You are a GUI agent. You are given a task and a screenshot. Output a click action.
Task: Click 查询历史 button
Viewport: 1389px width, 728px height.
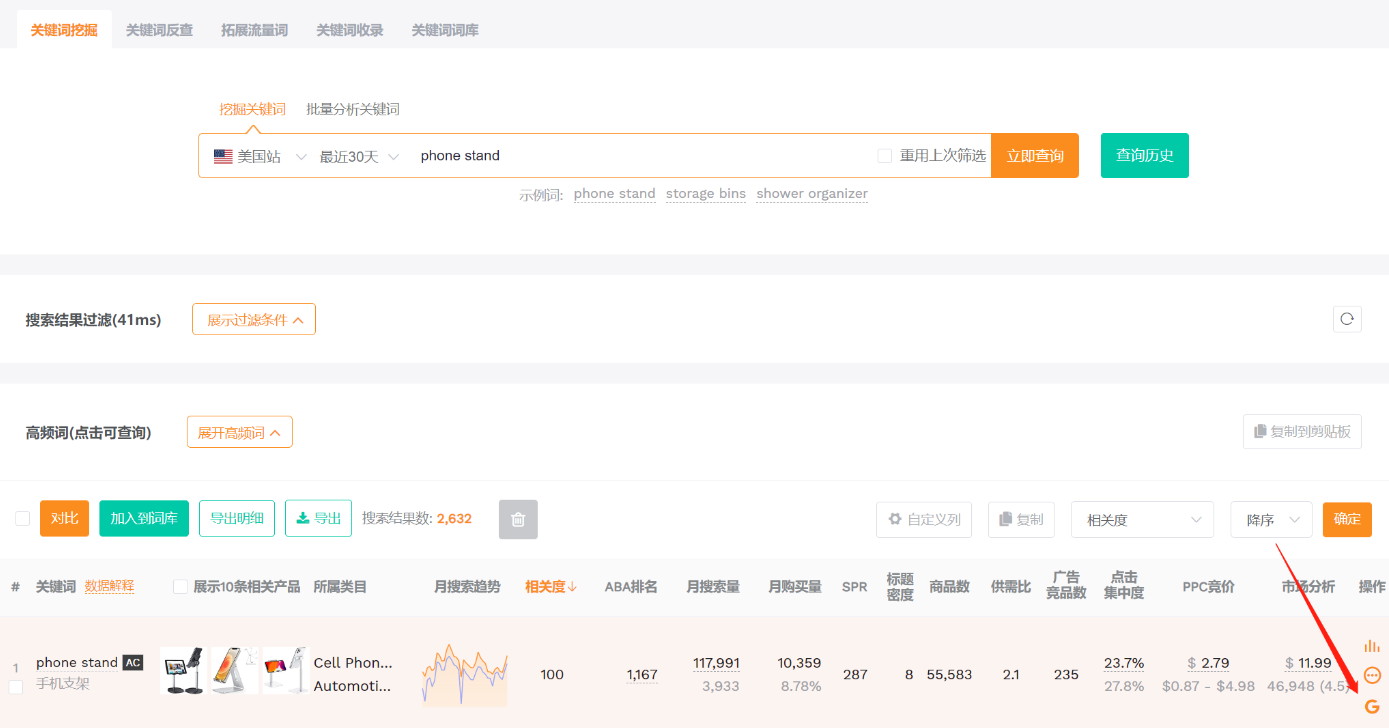tap(1145, 155)
